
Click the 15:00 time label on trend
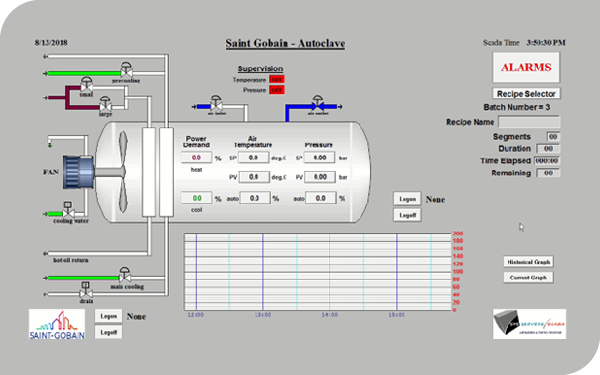tap(396, 315)
